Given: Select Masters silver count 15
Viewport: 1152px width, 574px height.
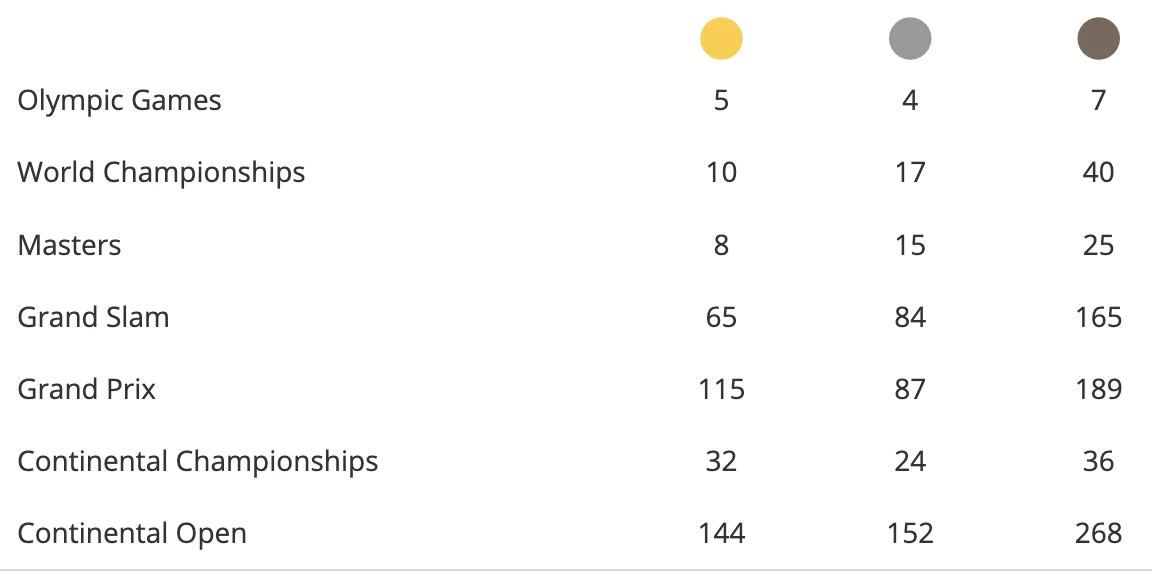Looking at the screenshot, I should (910, 245).
